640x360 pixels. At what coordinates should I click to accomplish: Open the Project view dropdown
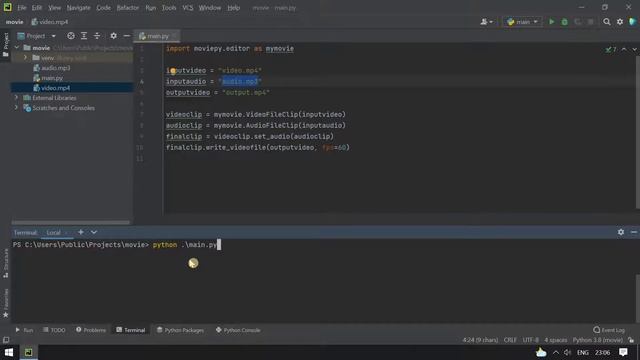pyautogui.click(x=36, y=36)
